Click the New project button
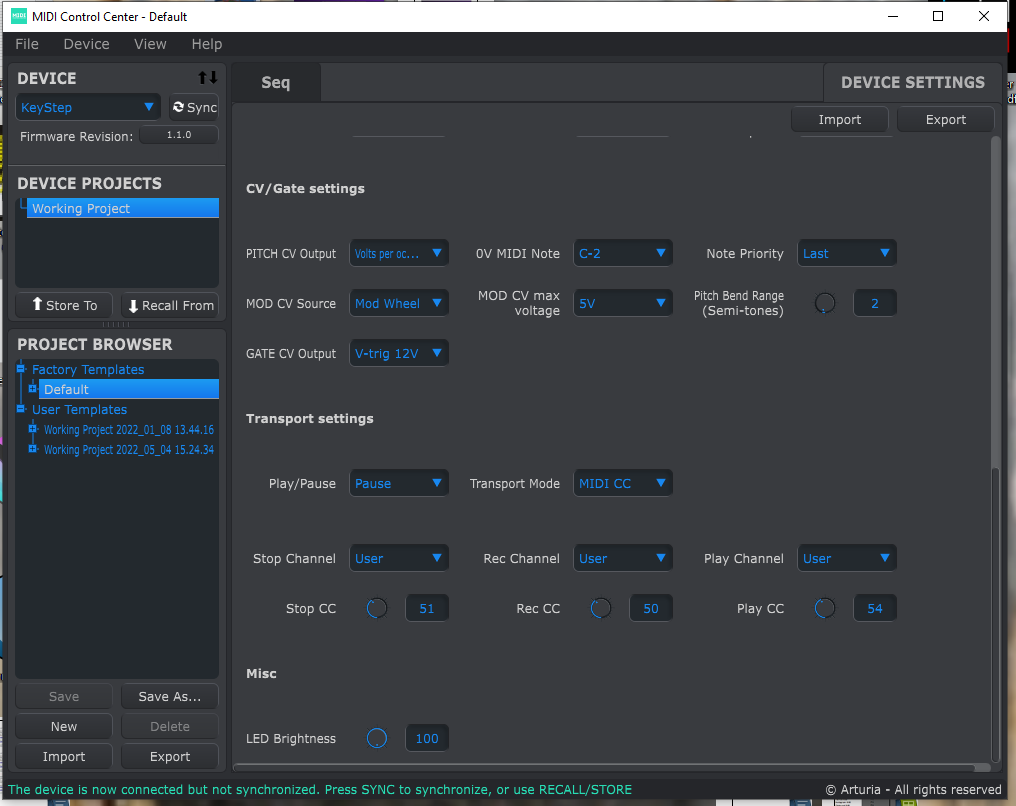This screenshot has width=1016, height=806. [x=64, y=727]
